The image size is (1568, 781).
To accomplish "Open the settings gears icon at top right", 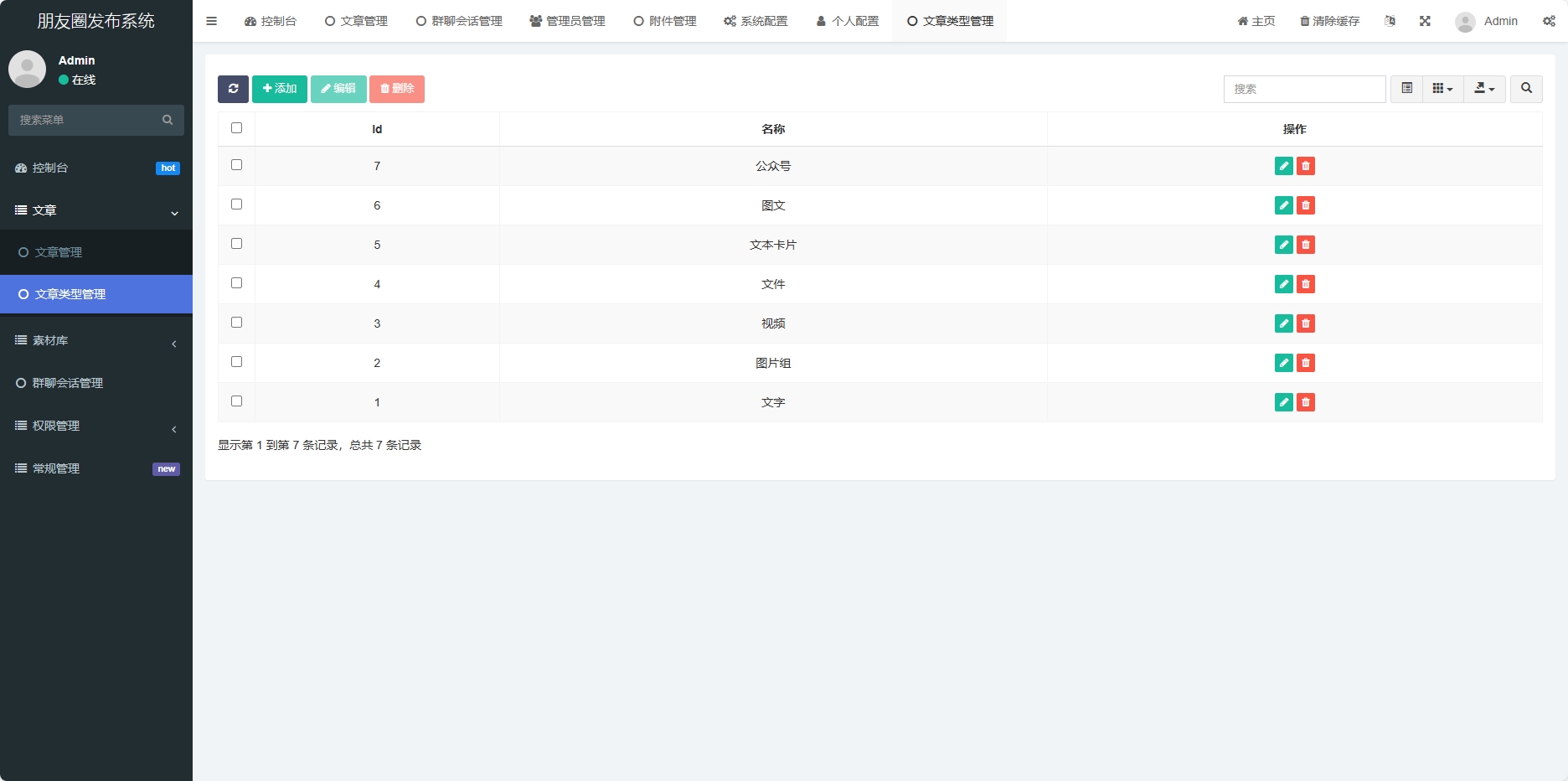I will click(1549, 21).
